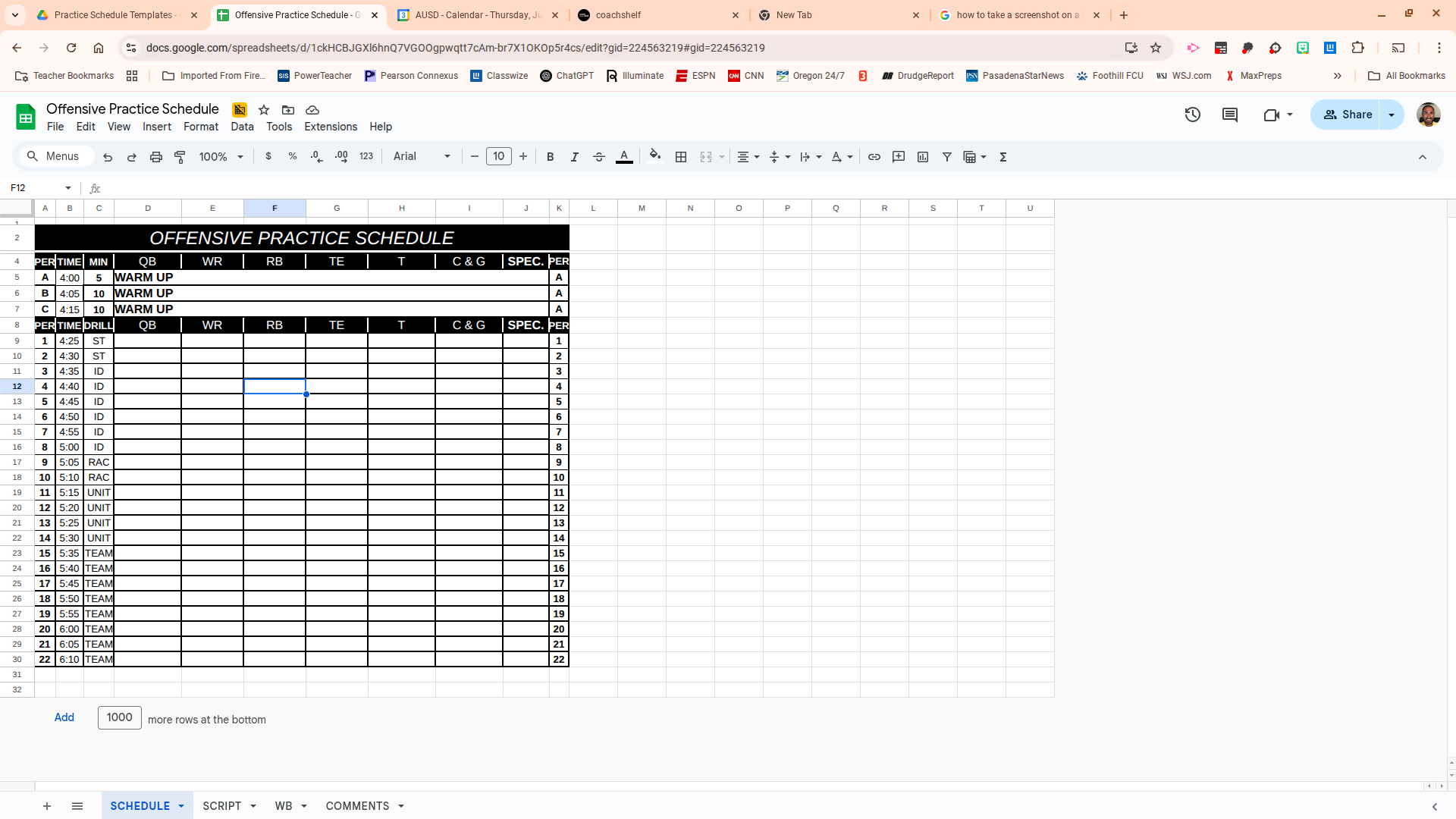This screenshot has width=1456, height=819.
Task: Open the Borders tool
Action: 681,157
